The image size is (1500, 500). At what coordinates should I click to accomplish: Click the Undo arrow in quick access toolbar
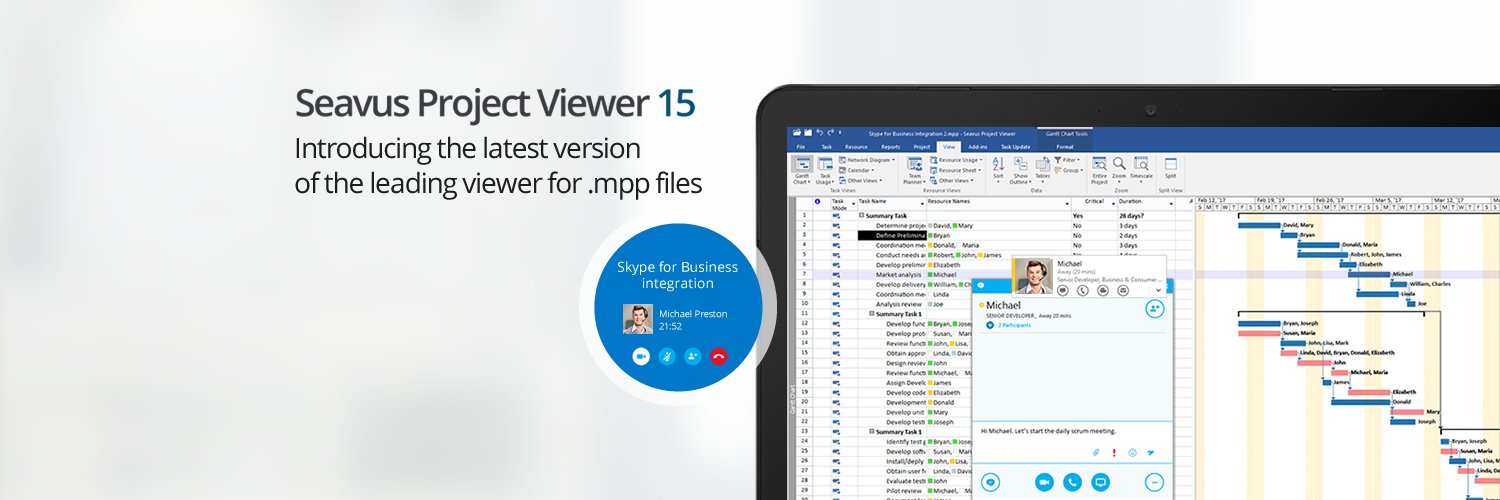point(818,132)
